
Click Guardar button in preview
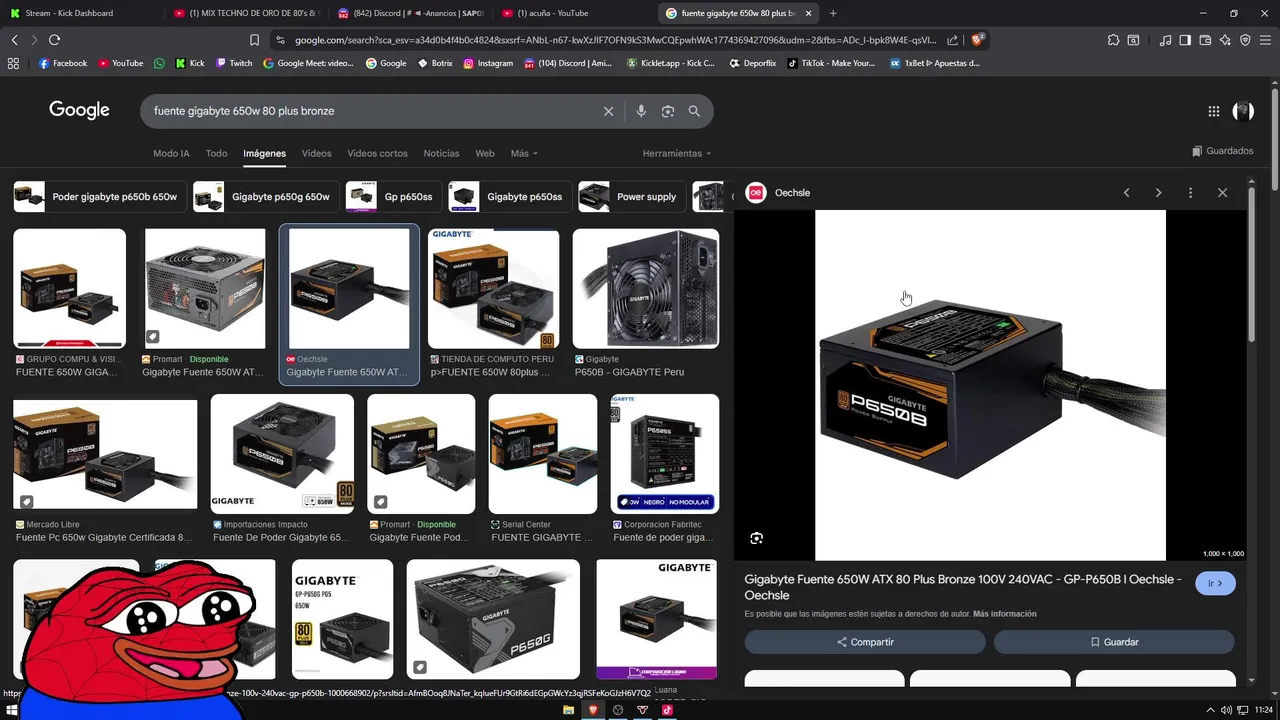pyautogui.click(x=1114, y=642)
